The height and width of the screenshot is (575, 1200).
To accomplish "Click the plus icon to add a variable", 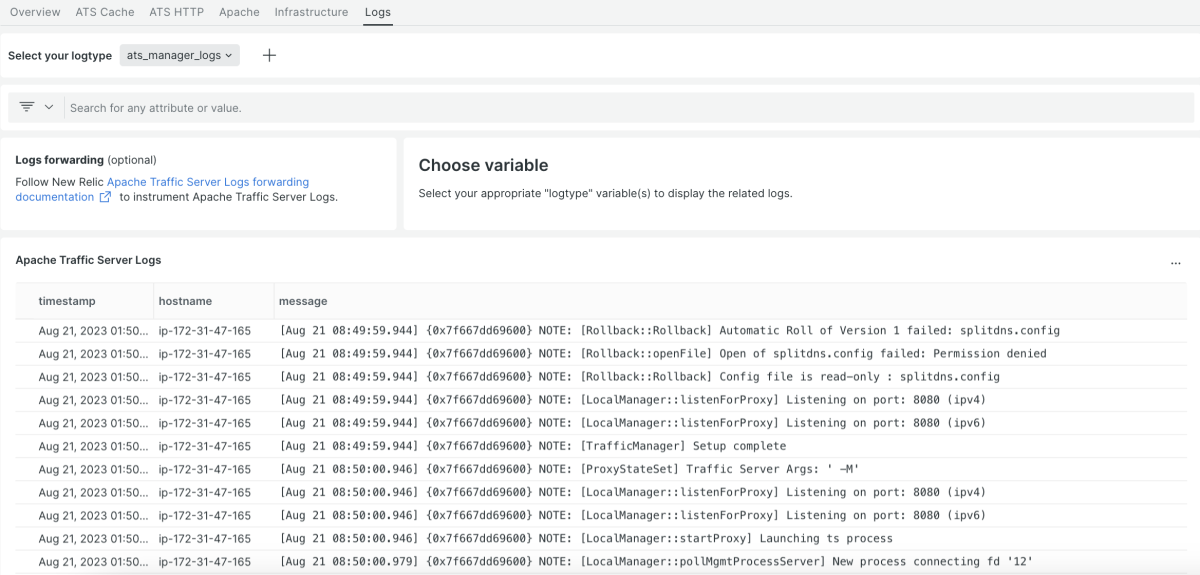I will pyautogui.click(x=269, y=56).
